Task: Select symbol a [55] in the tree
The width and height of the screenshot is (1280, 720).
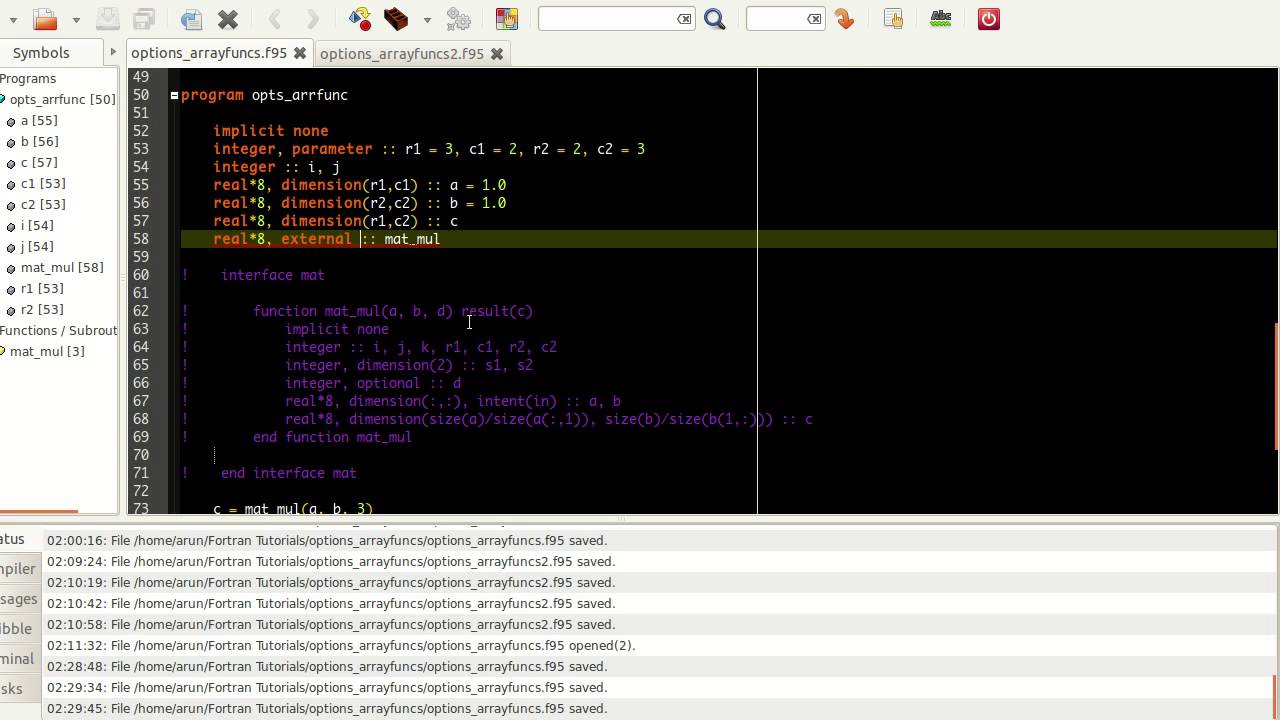Action: pyautogui.click(x=39, y=120)
